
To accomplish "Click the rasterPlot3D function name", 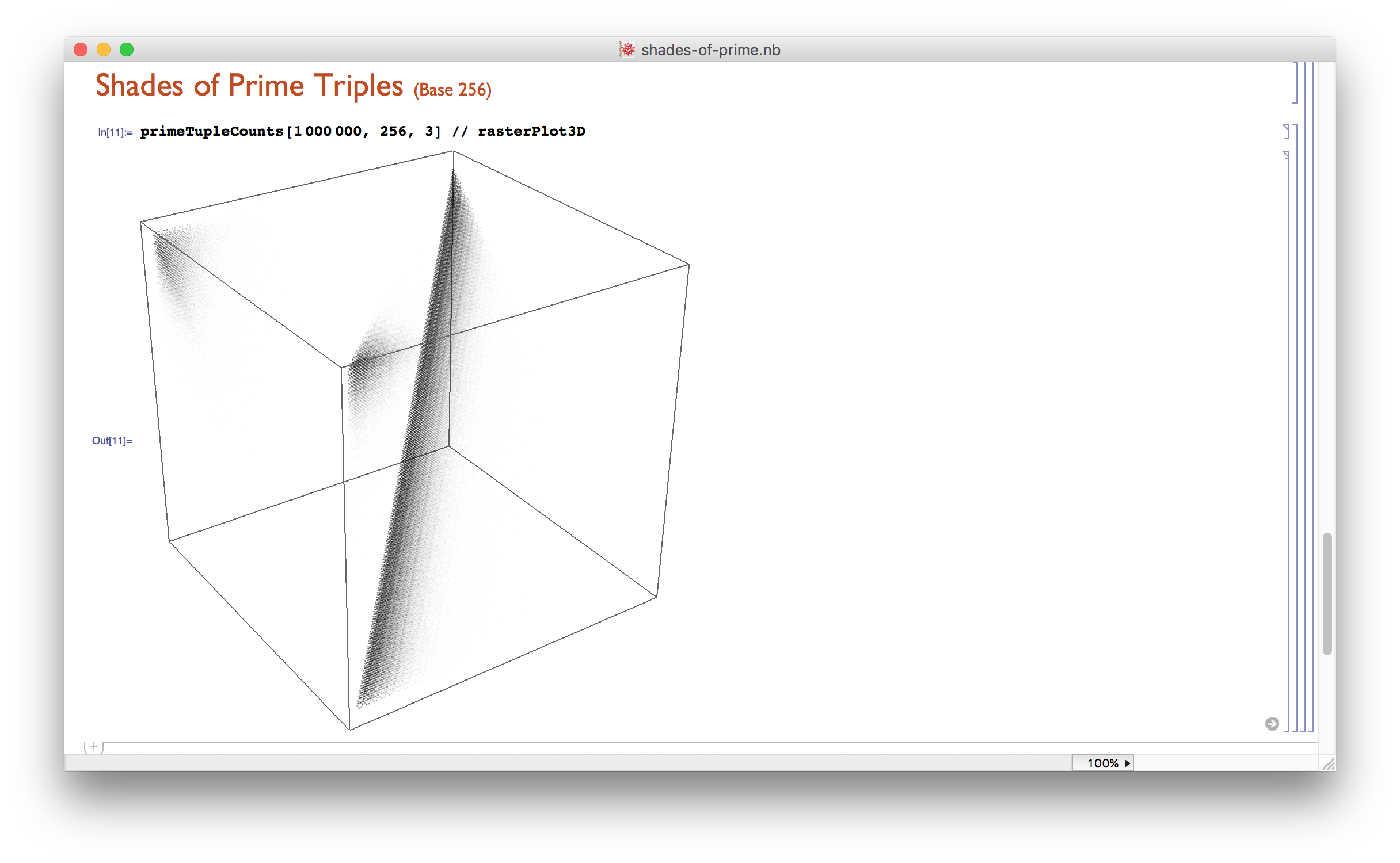I will pos(531,132).
